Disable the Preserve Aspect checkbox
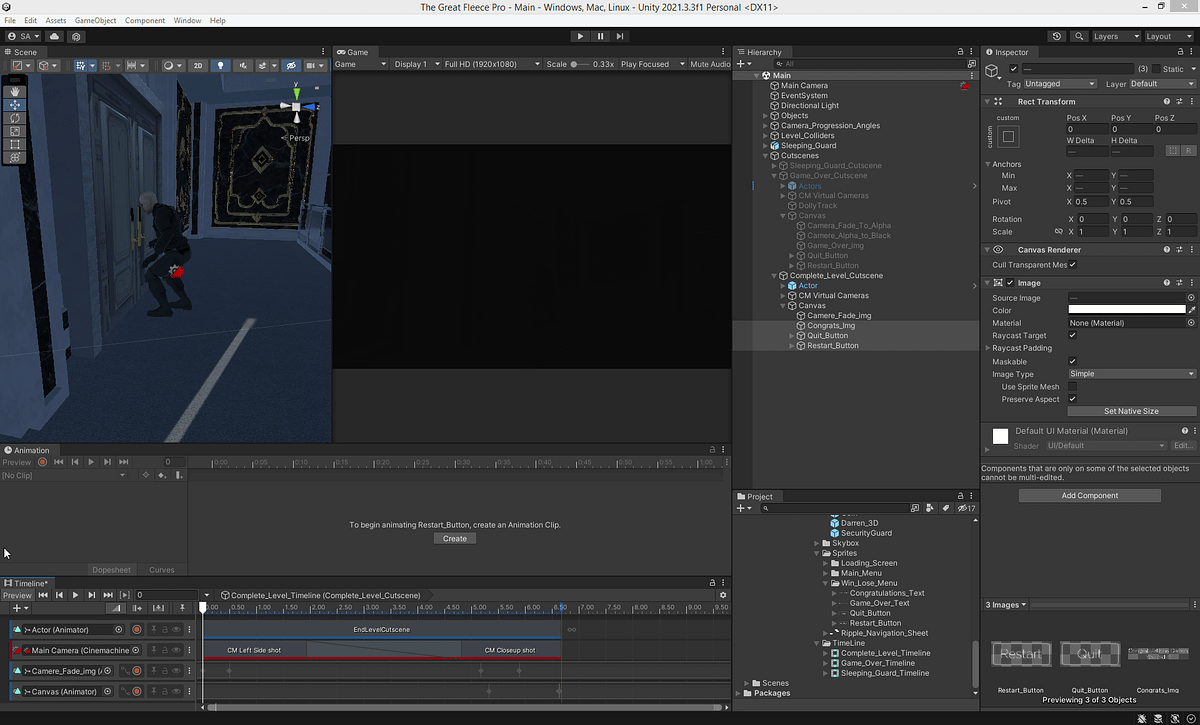The image size is (1200, 725). (1071, 399)
